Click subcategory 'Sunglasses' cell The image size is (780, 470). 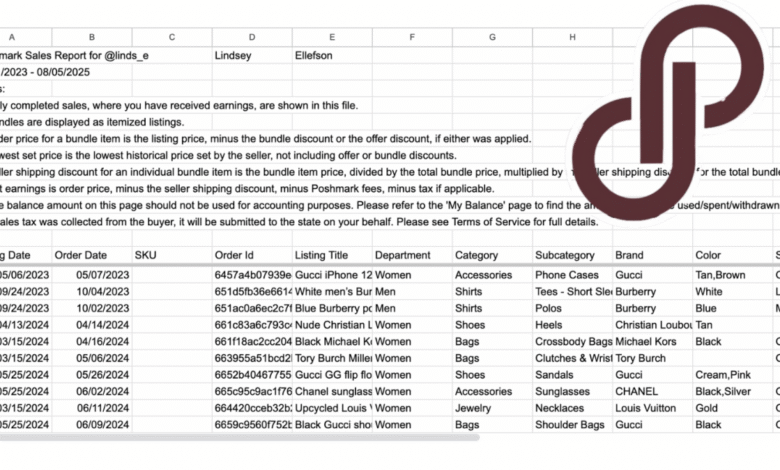pos(573,391)
